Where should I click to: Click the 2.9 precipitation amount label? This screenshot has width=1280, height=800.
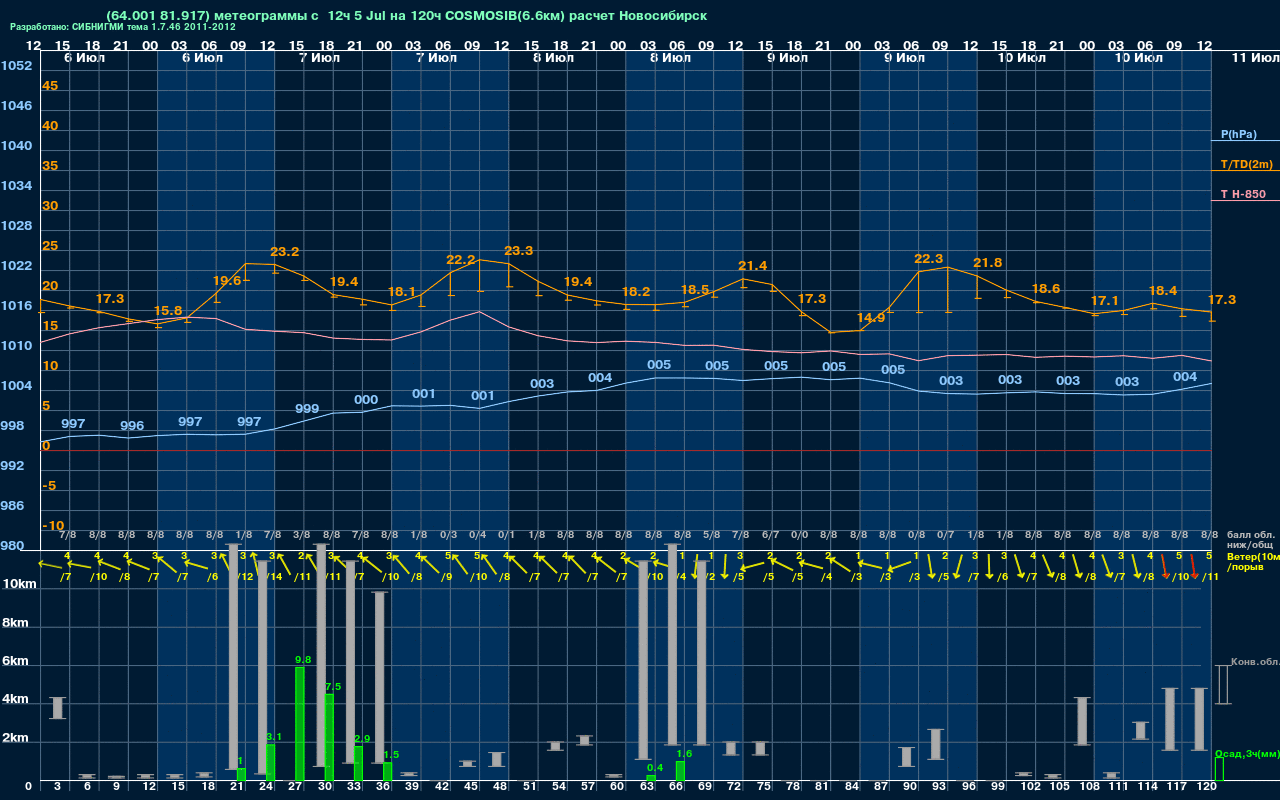click(362, 739)
